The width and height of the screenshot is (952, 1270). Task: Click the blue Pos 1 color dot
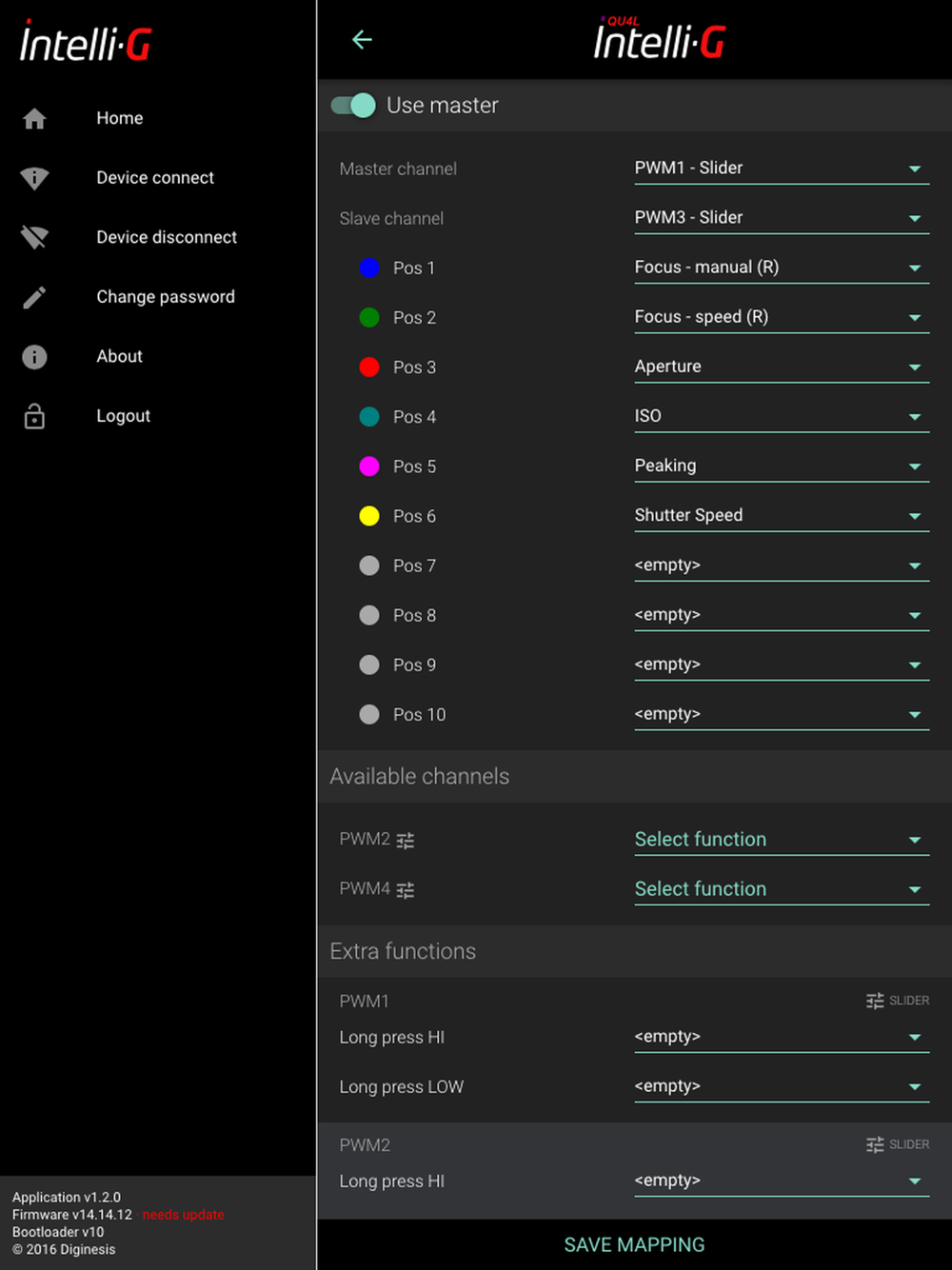click(369, 268)
